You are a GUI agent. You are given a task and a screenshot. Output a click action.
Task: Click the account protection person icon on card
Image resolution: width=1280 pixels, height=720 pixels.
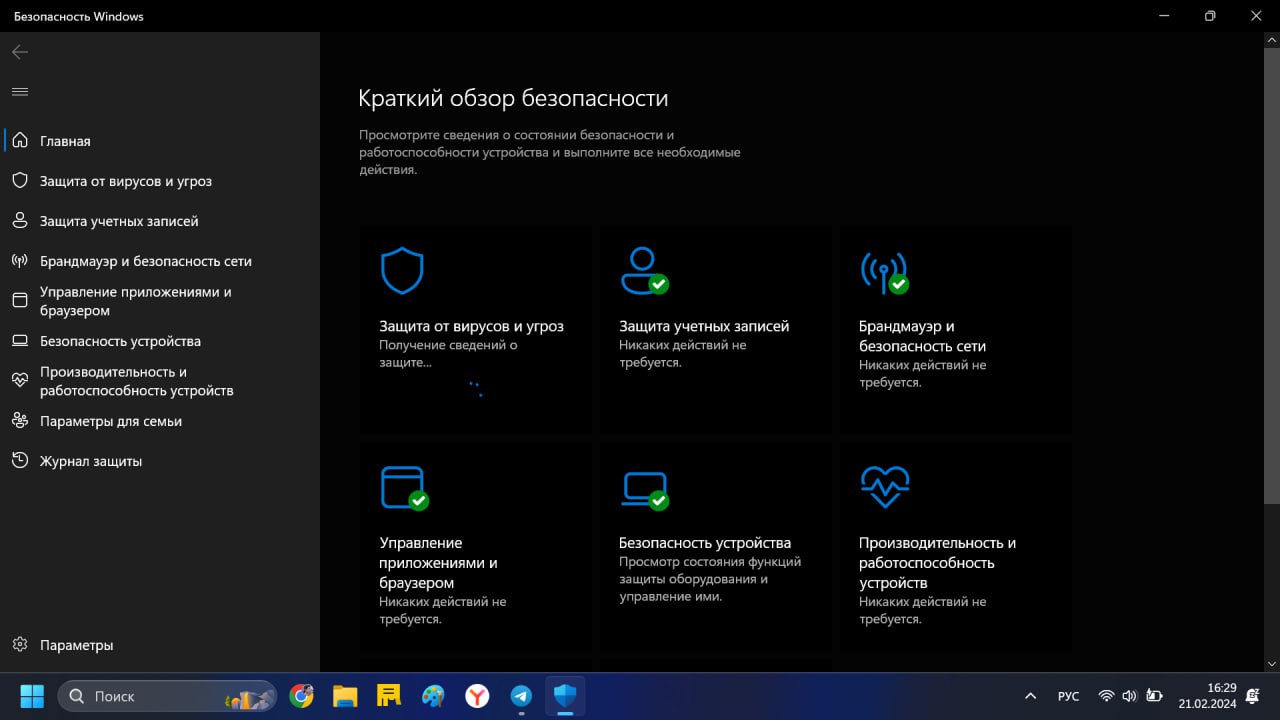pos(644,271)
